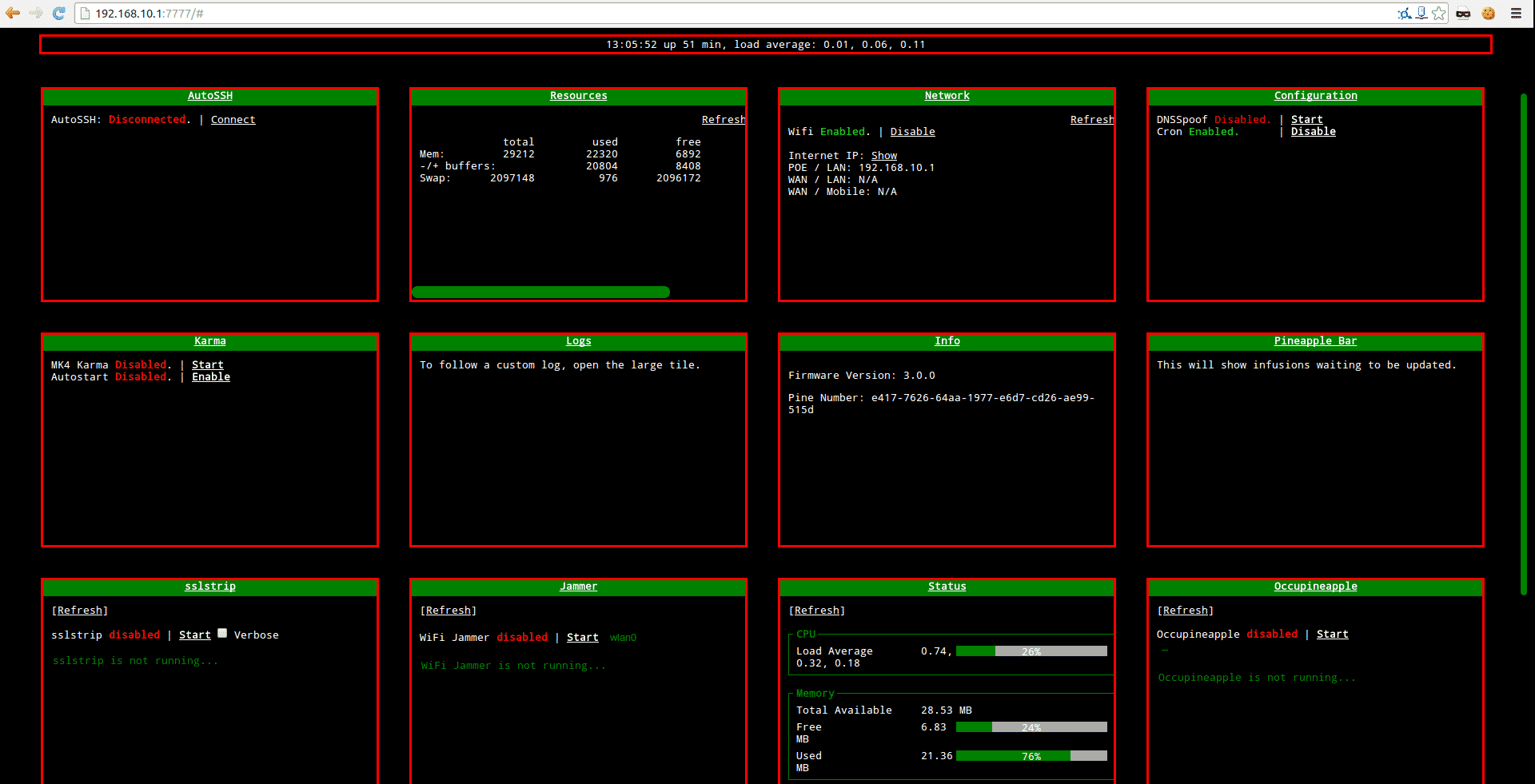Click the 'POE / LAN: 192.168.10.1' line
The width and height of the screenshot is (1535, 784).
click(x=862, y=168)
